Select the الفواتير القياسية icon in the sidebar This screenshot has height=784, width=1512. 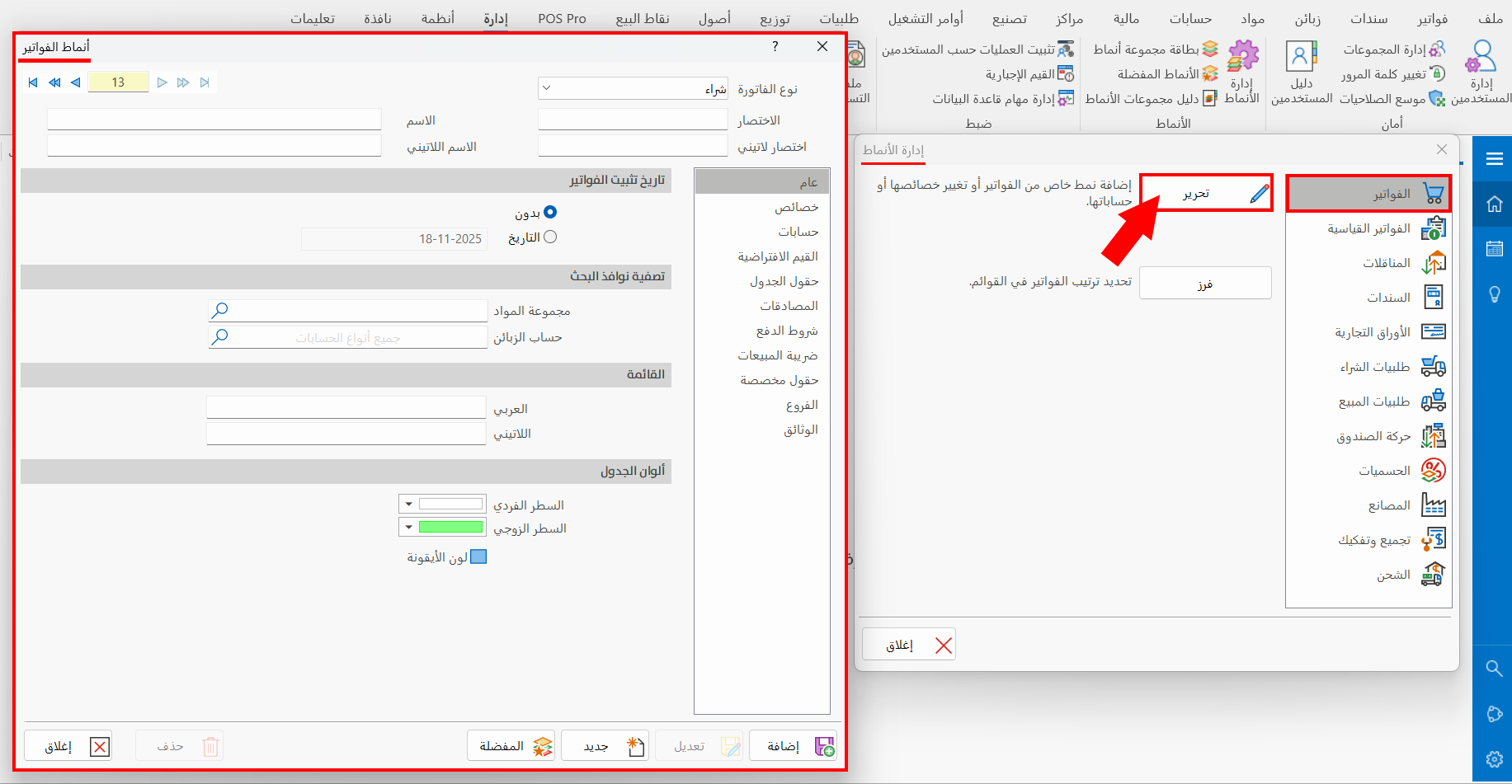(1435, 228)
